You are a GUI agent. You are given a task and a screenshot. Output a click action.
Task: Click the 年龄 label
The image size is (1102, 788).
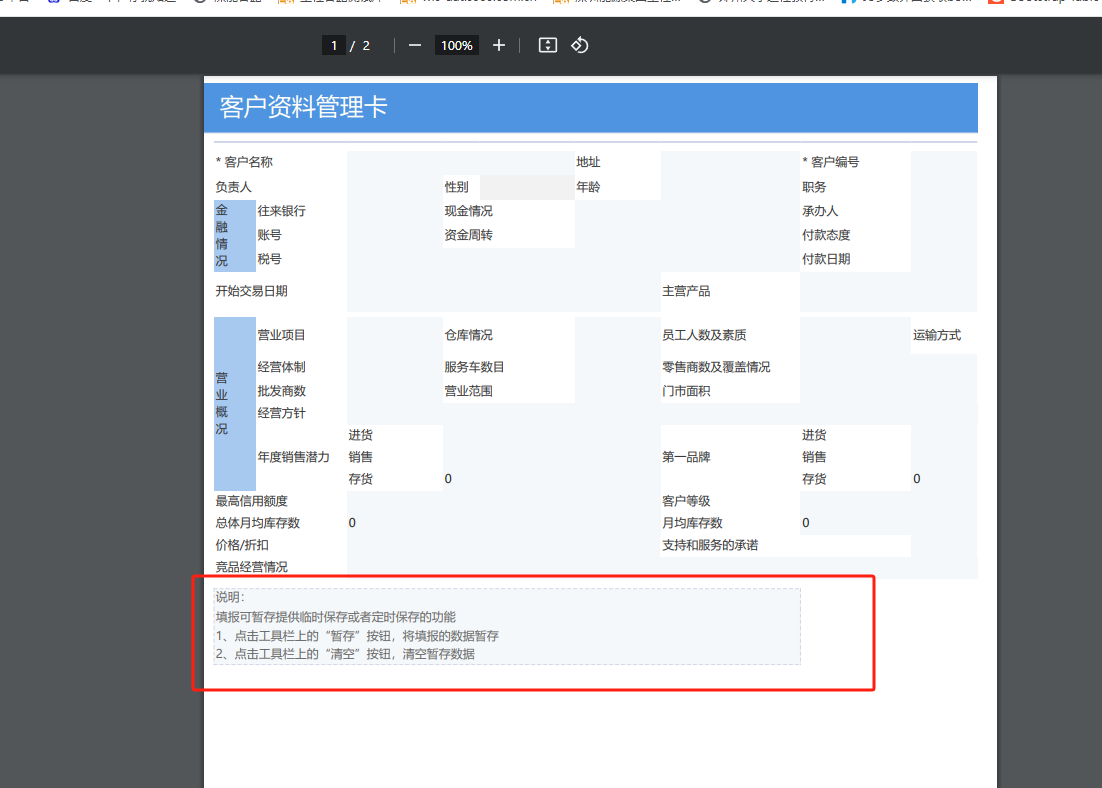588,187
